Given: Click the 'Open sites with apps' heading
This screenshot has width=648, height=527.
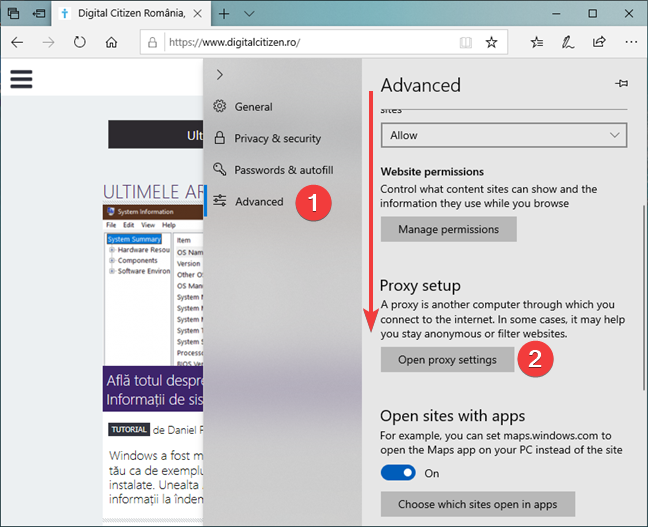Looking at the screenshot, I should click(453, 416).
